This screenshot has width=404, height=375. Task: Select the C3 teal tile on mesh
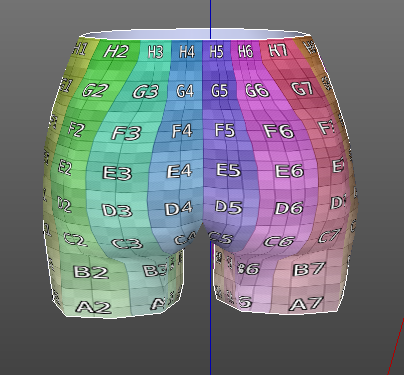[x=127, y=244]
